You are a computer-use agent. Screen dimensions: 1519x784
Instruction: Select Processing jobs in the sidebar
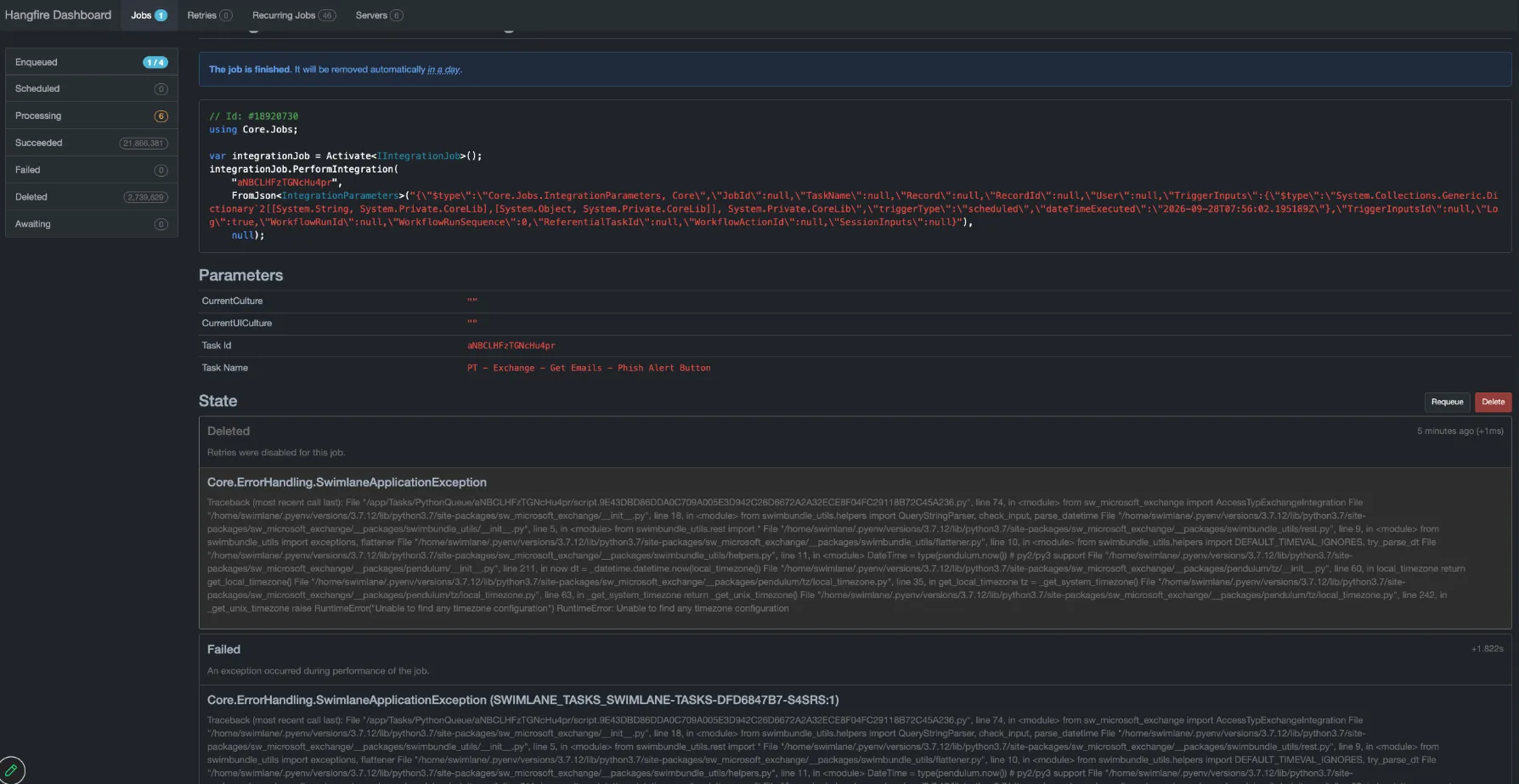pos(92,116)
